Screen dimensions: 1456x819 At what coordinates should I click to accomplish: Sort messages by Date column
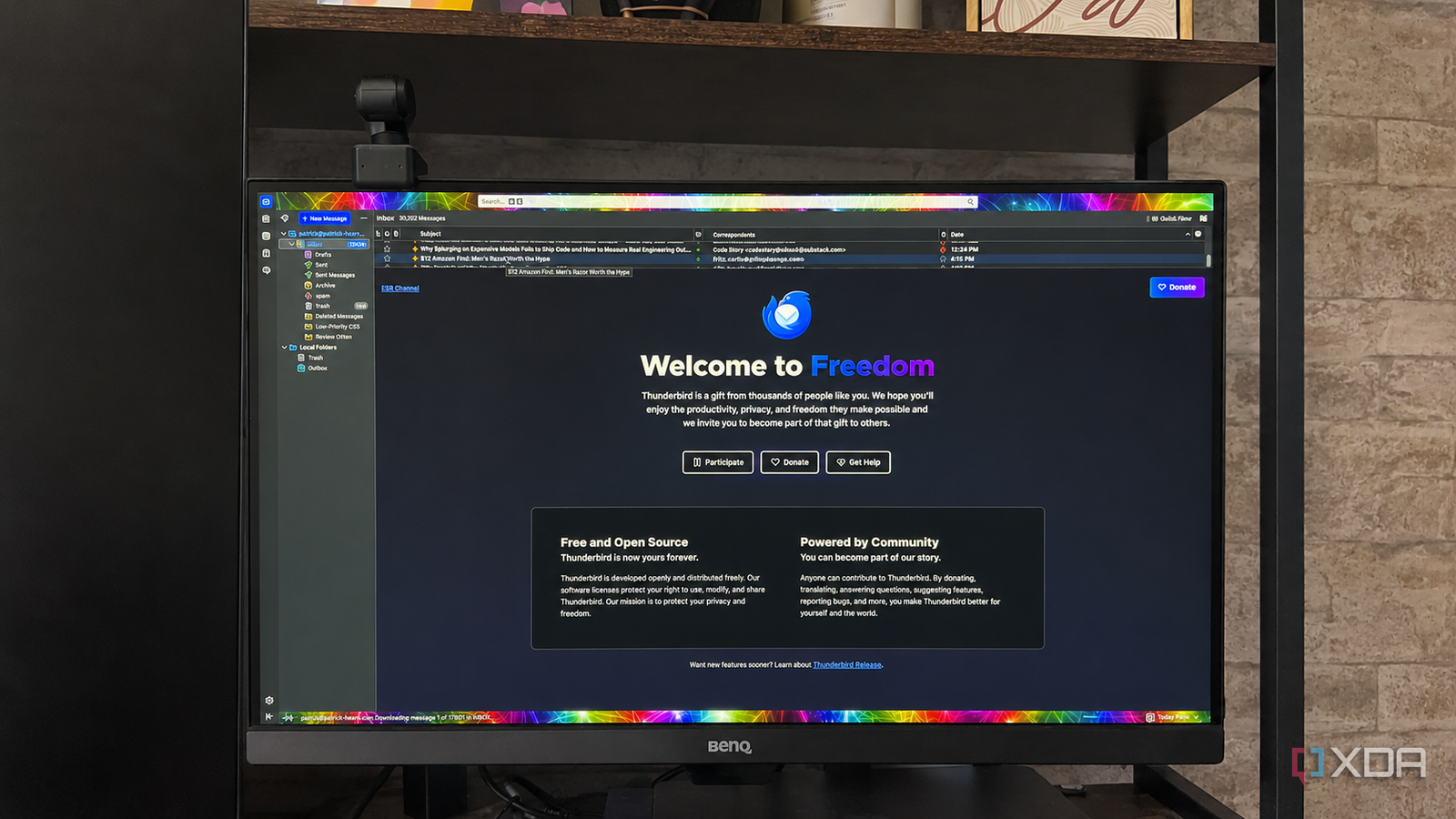click(957, 235)
